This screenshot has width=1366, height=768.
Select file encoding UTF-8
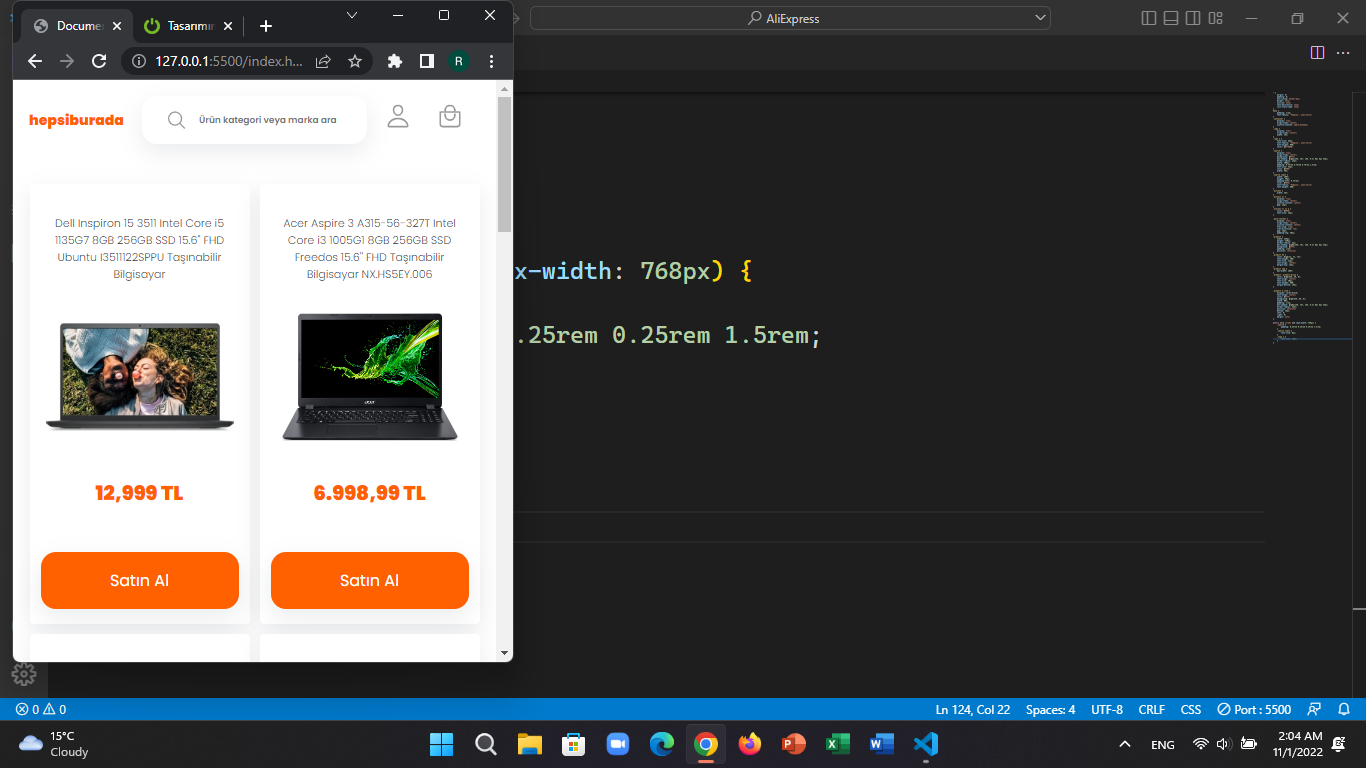[1107, 709]
